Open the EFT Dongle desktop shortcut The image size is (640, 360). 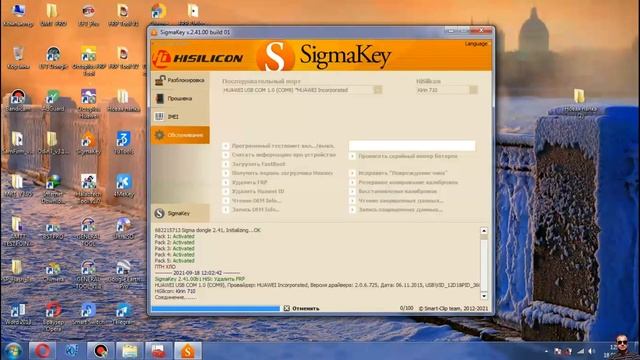click(53, 58)
